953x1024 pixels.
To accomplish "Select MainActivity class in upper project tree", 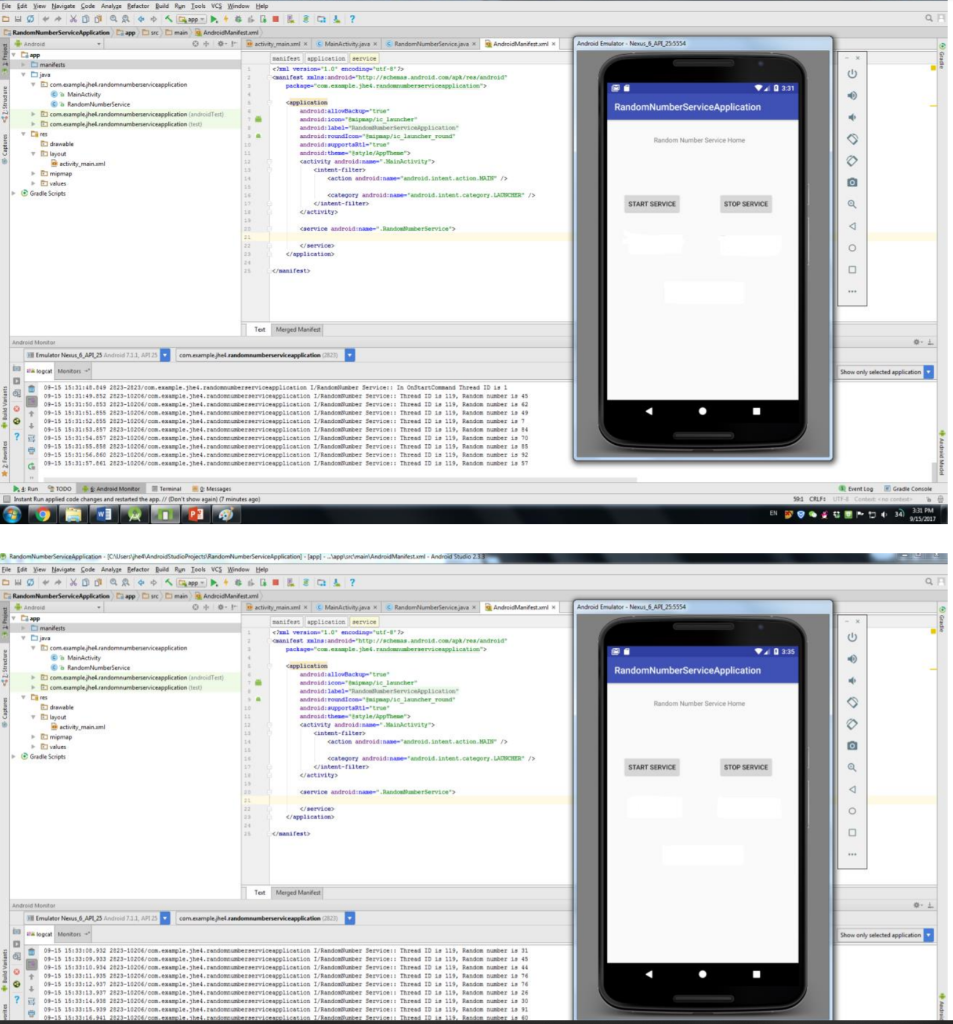I will (78, 95).
